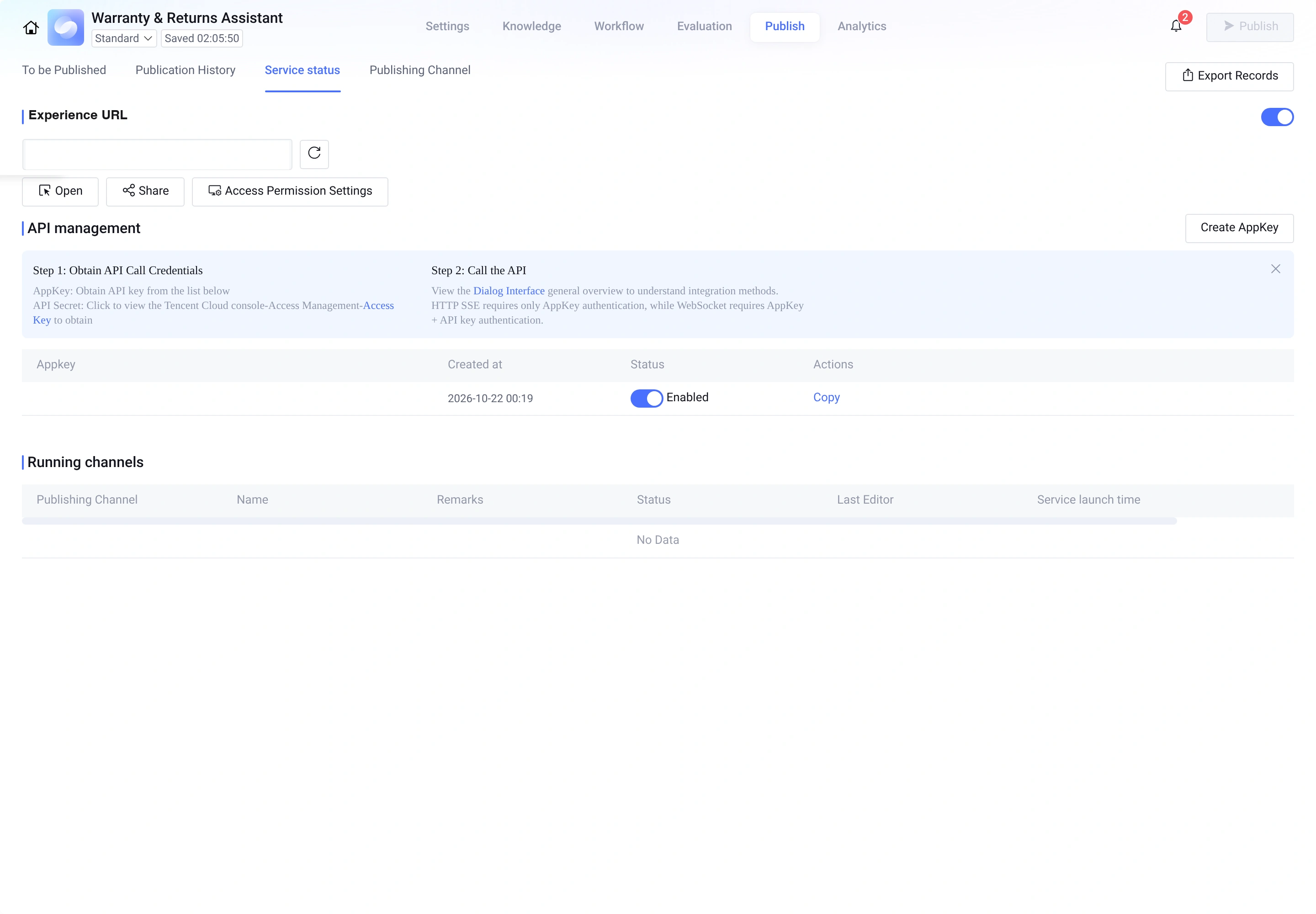This screenshot has height=914, width=1316.
Task: Share the Experience URL
Action: click(x=145, y=191)
